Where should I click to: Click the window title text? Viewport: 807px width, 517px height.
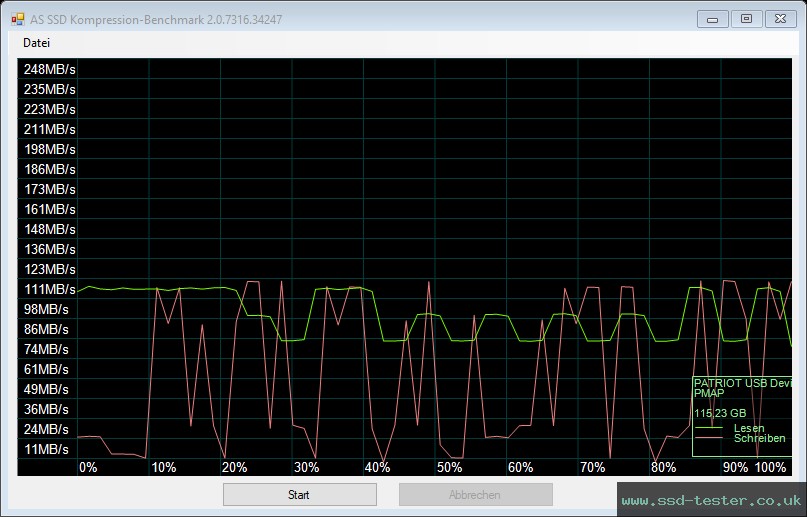[156, 20]
